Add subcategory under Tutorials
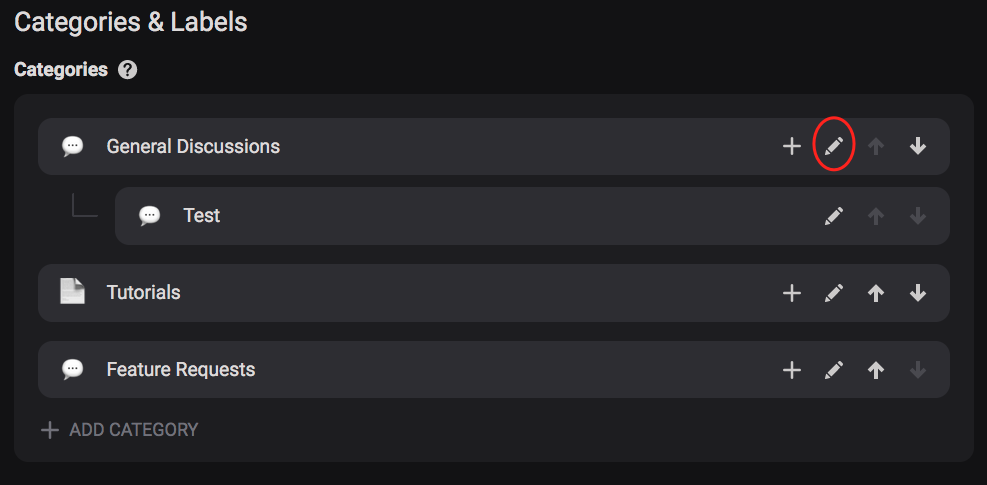This screenshot has width=987, height=485. tap(791, 293)
